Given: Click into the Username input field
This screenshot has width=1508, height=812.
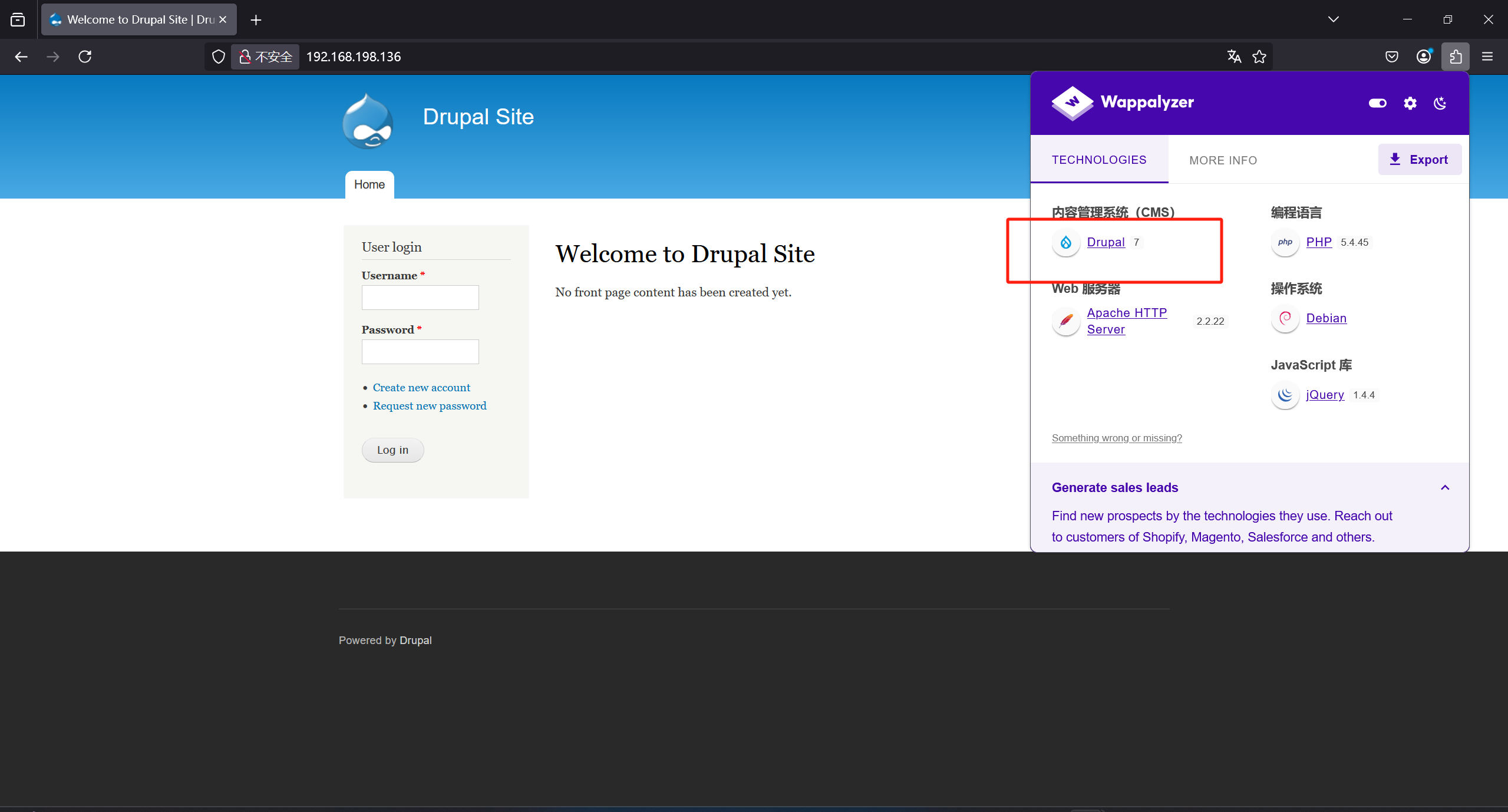Looking at the screenshot, I should point(420,298).
